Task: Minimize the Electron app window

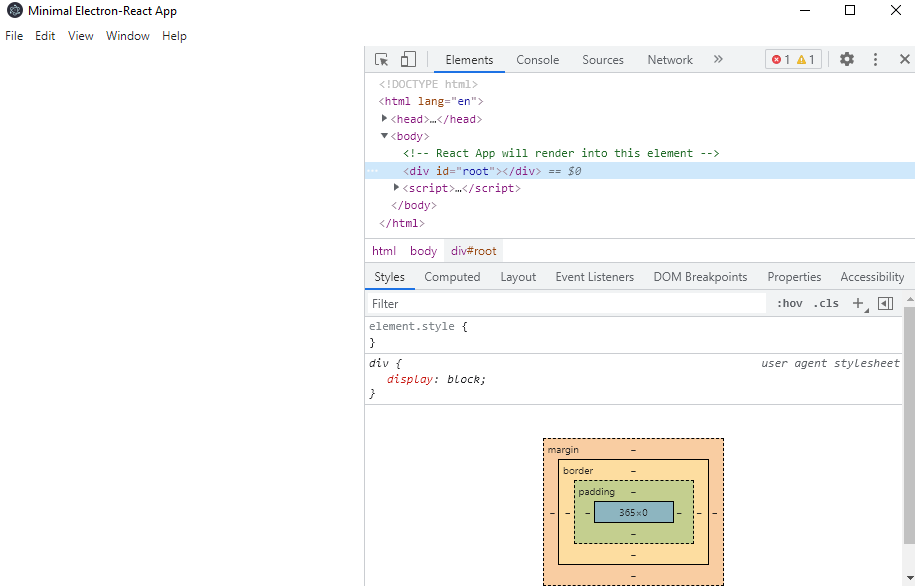Action: point(805,11)
